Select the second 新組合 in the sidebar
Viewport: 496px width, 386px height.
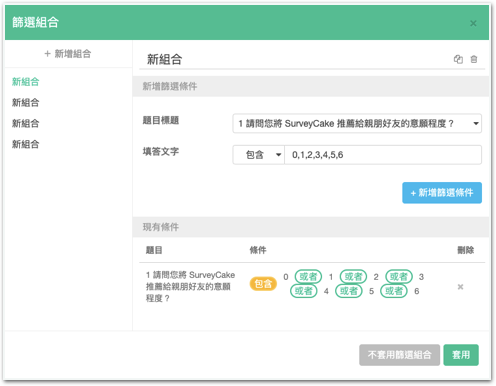(x=26, y=102)
